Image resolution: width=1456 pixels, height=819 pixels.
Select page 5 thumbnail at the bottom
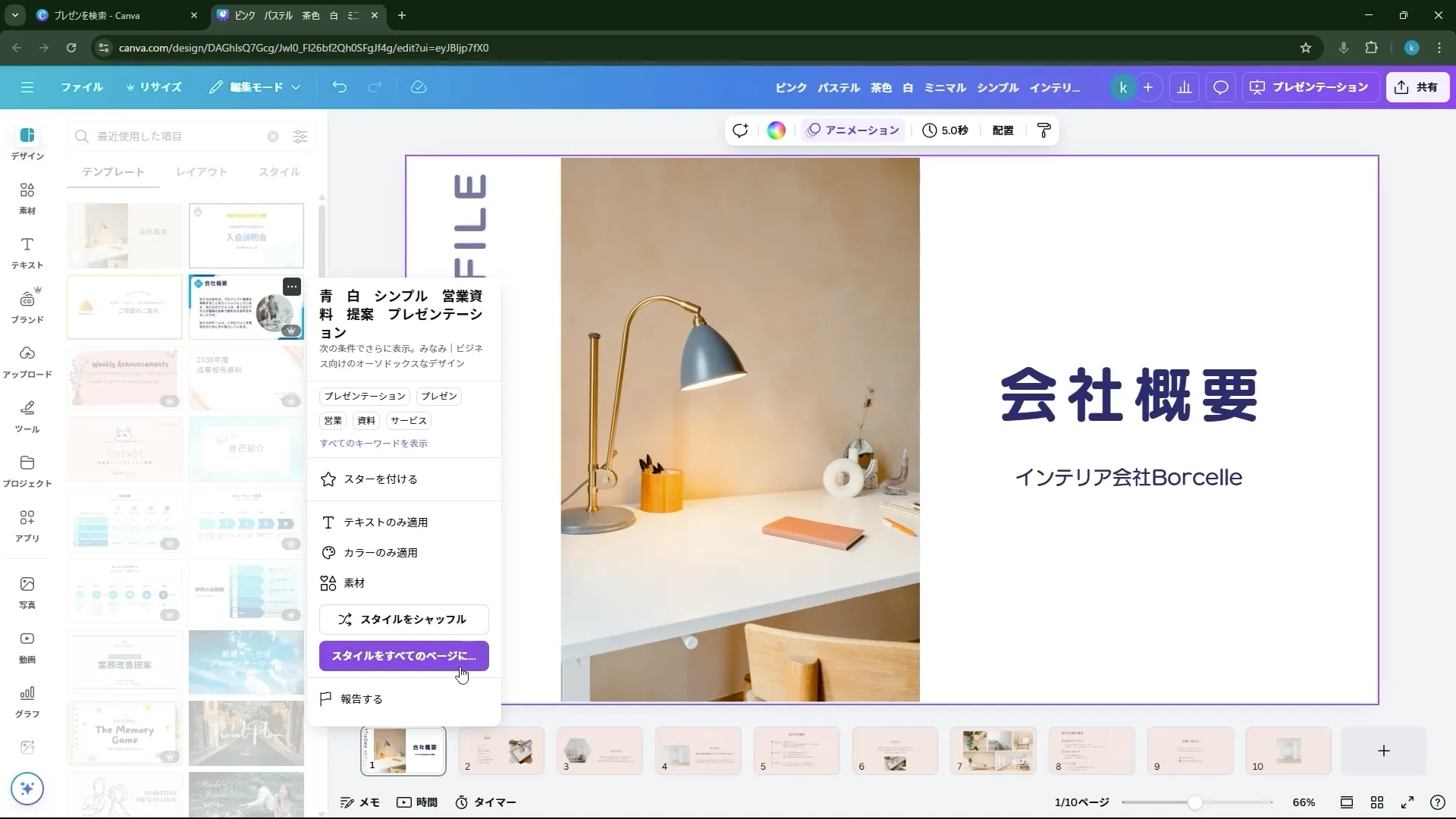tap(796, 751)
